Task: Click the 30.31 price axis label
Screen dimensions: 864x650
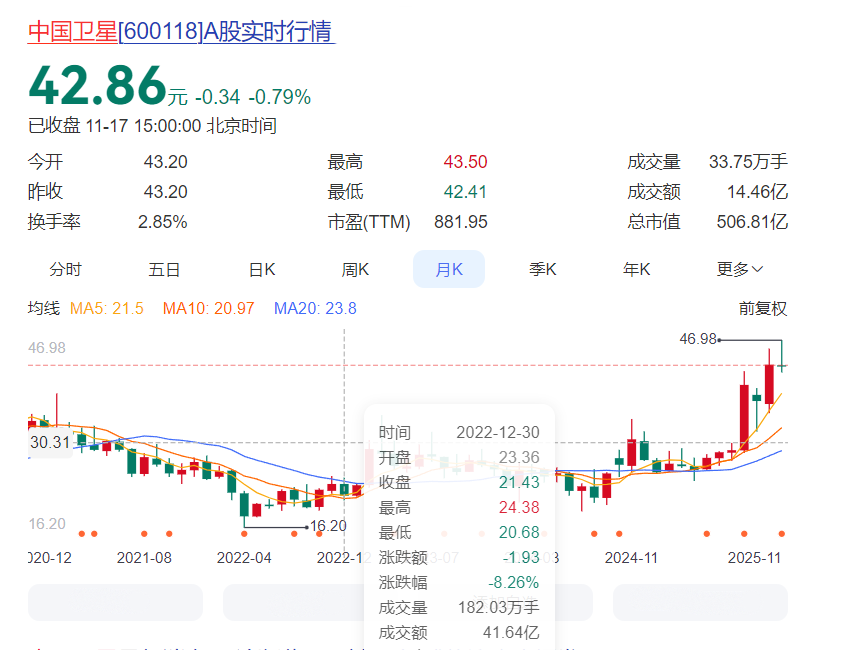Action: (50, 442)
